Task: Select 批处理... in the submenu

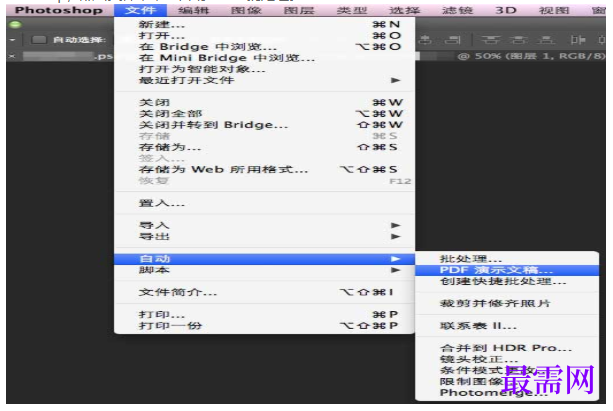Action: tap(507, 259)
